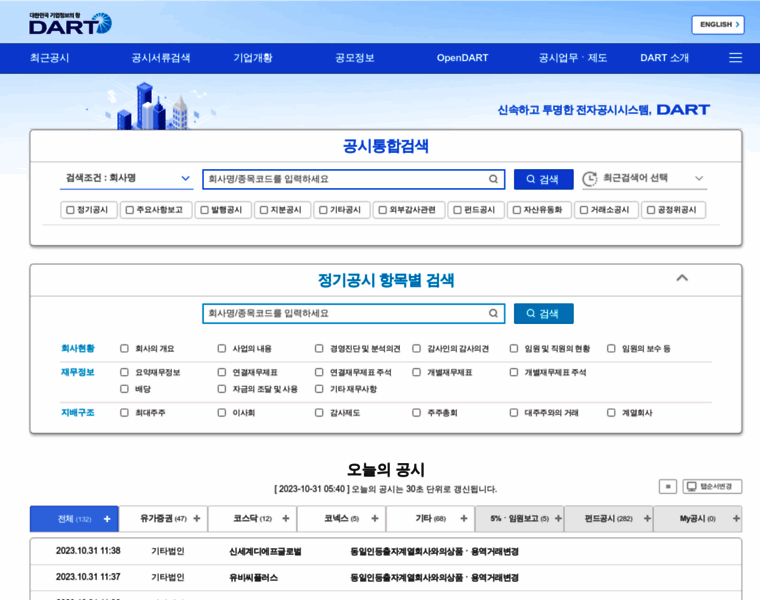This screenshot has height=600, width=760.
Task: Check the 지분공시 checkbox
Action: [264, 210]
